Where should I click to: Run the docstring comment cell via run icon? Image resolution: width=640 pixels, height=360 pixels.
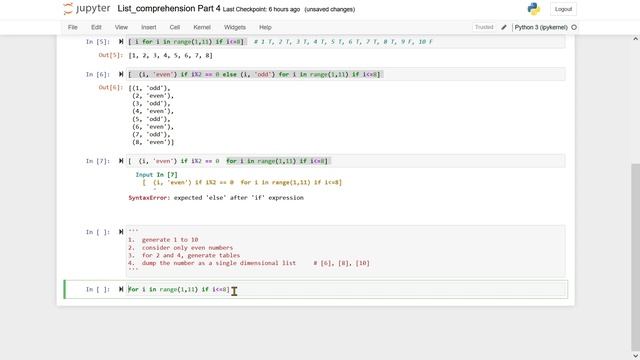tap(121, 232)
